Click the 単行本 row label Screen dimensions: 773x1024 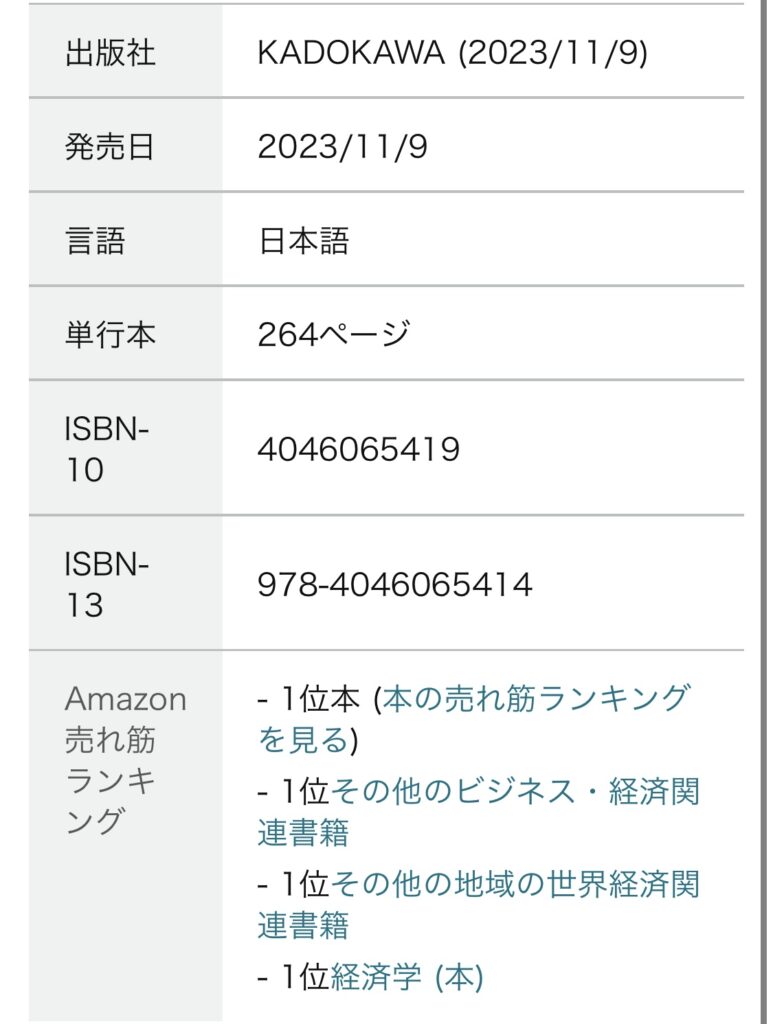pos(110,334)
